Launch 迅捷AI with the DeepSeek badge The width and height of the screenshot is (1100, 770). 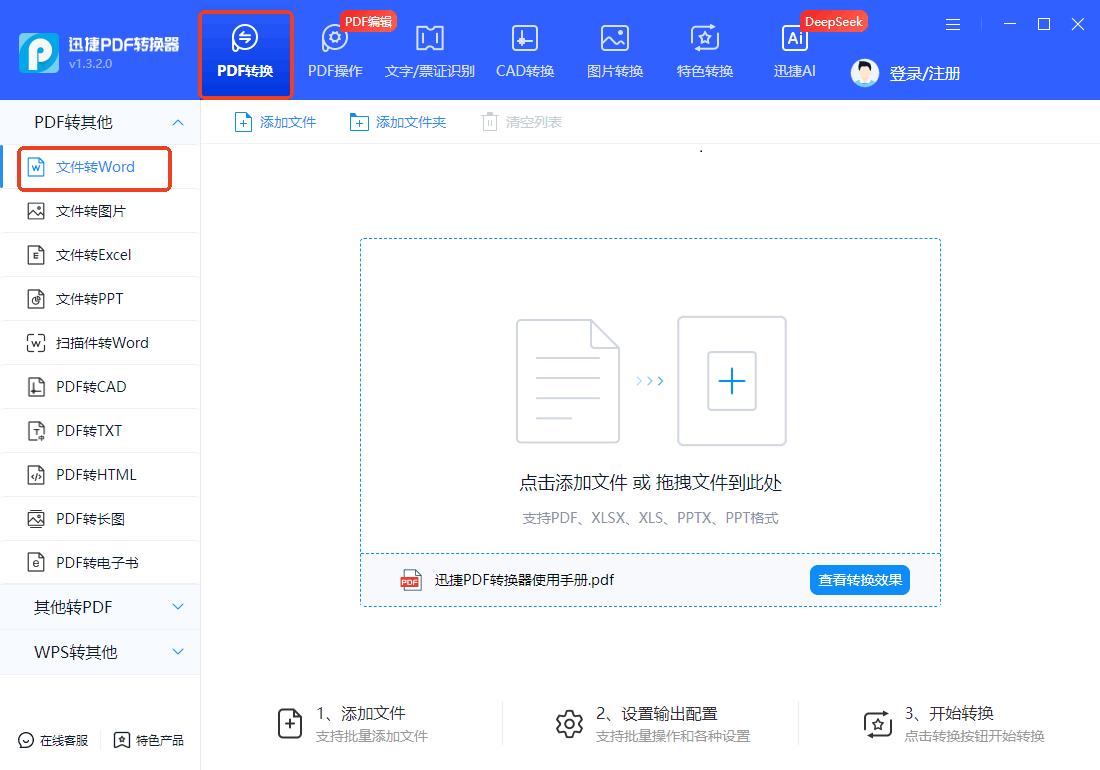click(794, 50)
